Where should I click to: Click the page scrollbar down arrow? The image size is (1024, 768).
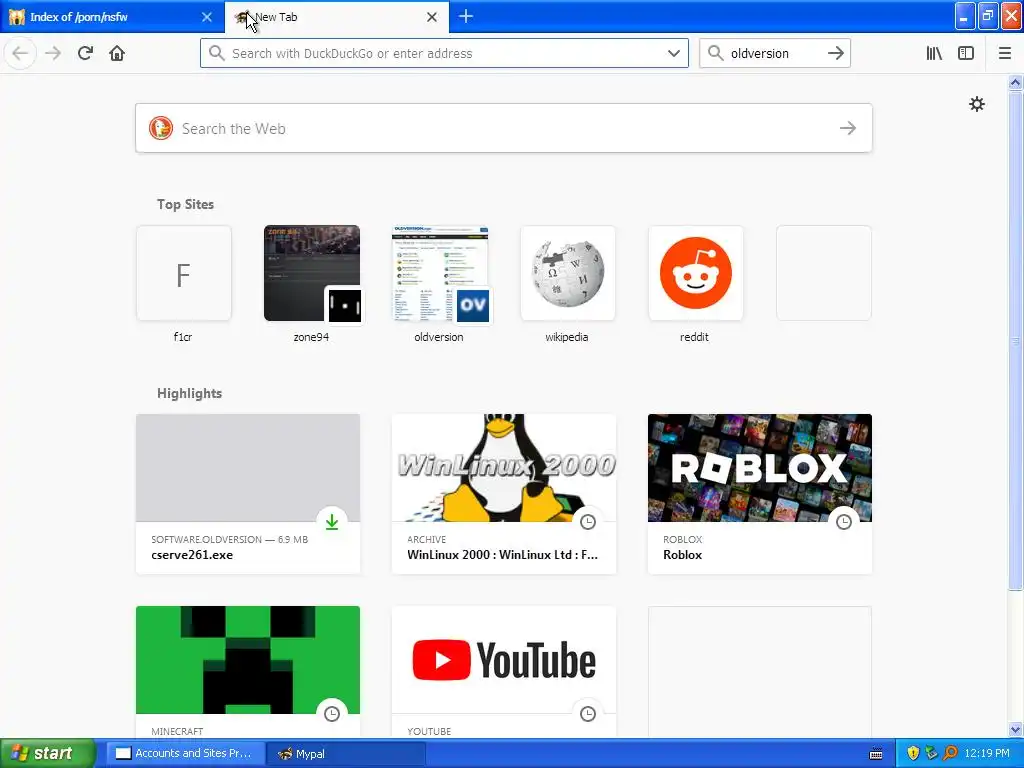coord(1015,729)
